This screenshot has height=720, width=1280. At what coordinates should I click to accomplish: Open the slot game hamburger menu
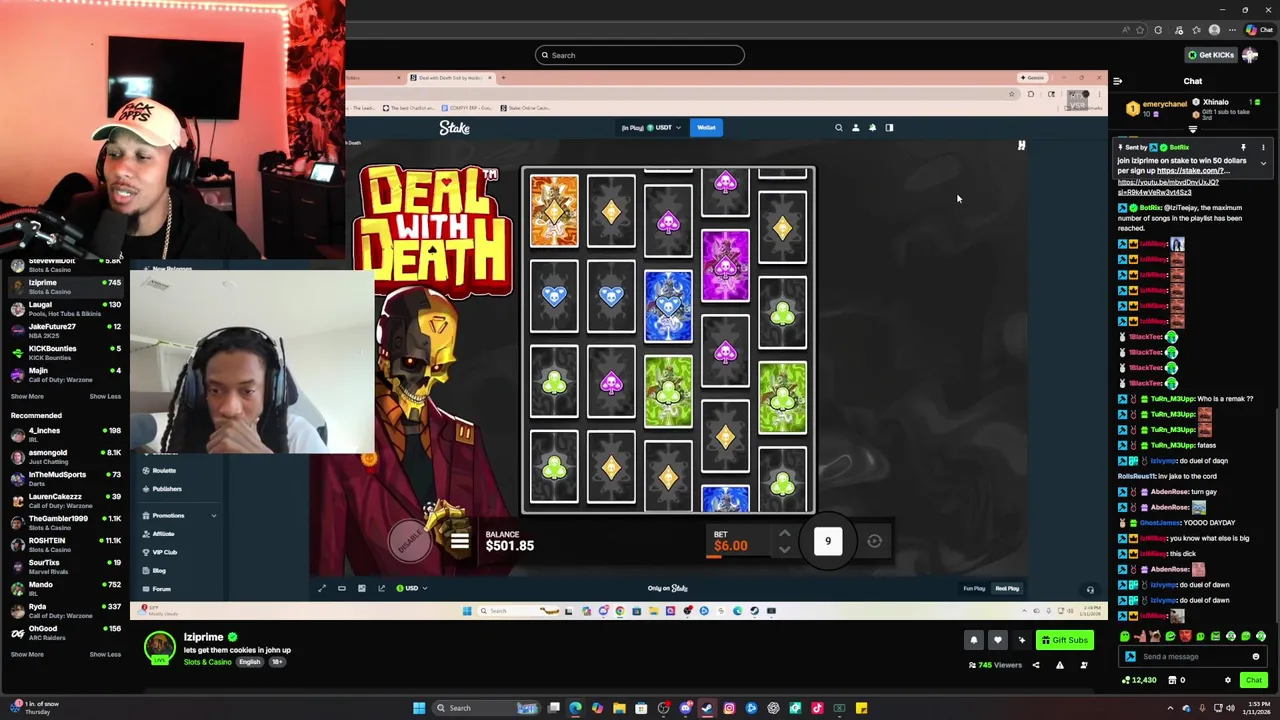[459, 541]
